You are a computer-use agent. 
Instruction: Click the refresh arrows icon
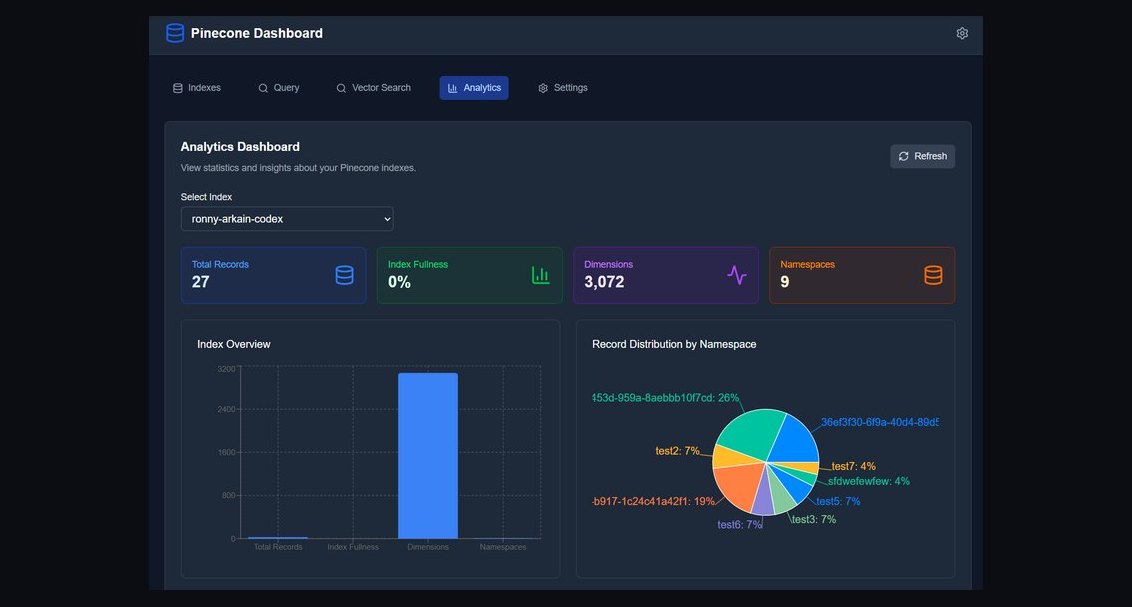tap(903, 156)
